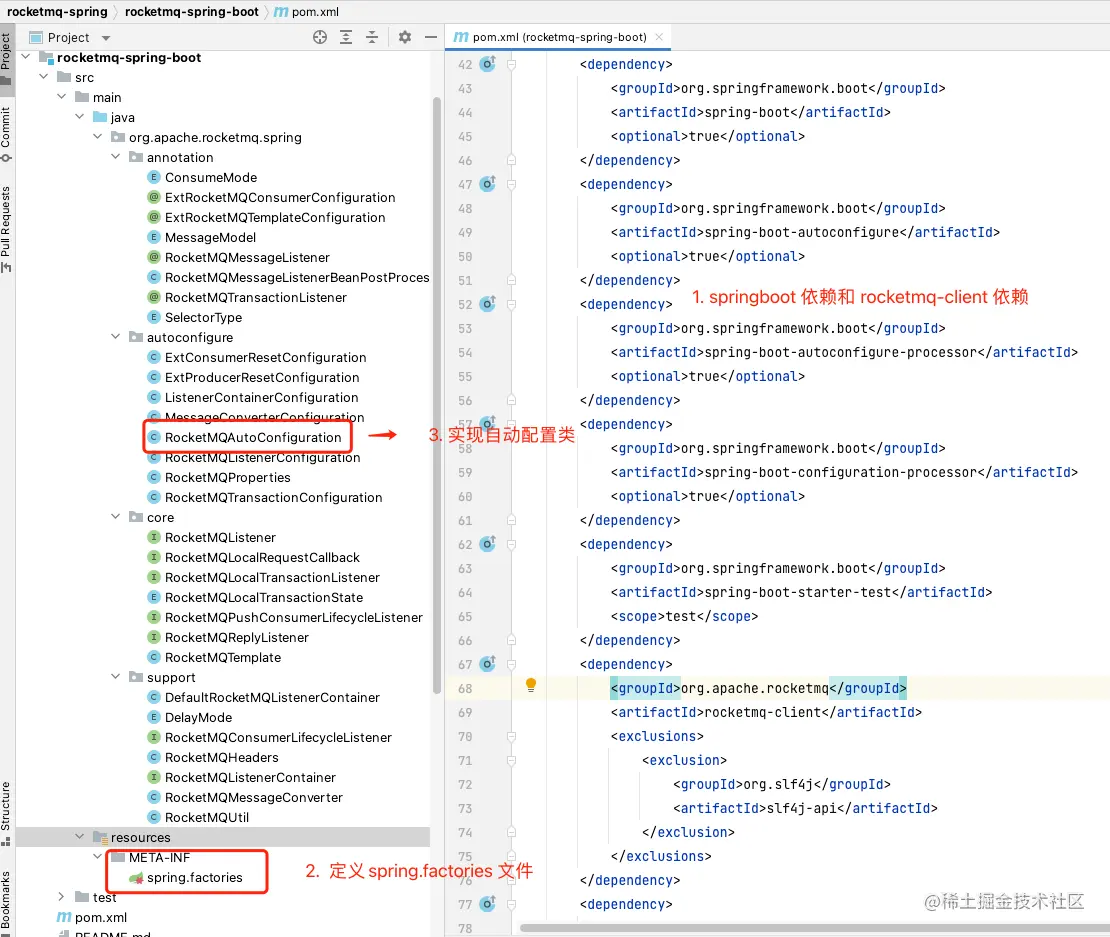Open the Project view dropdown arrow

[106, 38]
